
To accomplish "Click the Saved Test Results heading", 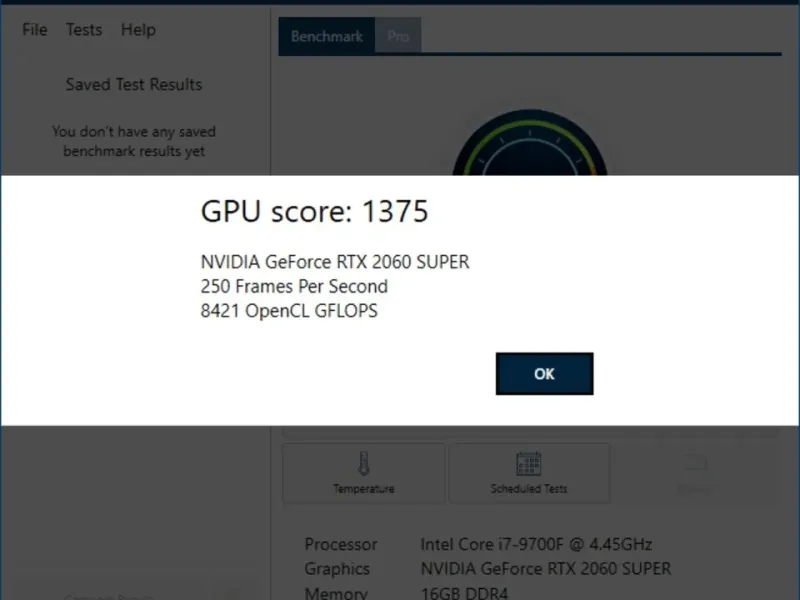I will [134, 84].
